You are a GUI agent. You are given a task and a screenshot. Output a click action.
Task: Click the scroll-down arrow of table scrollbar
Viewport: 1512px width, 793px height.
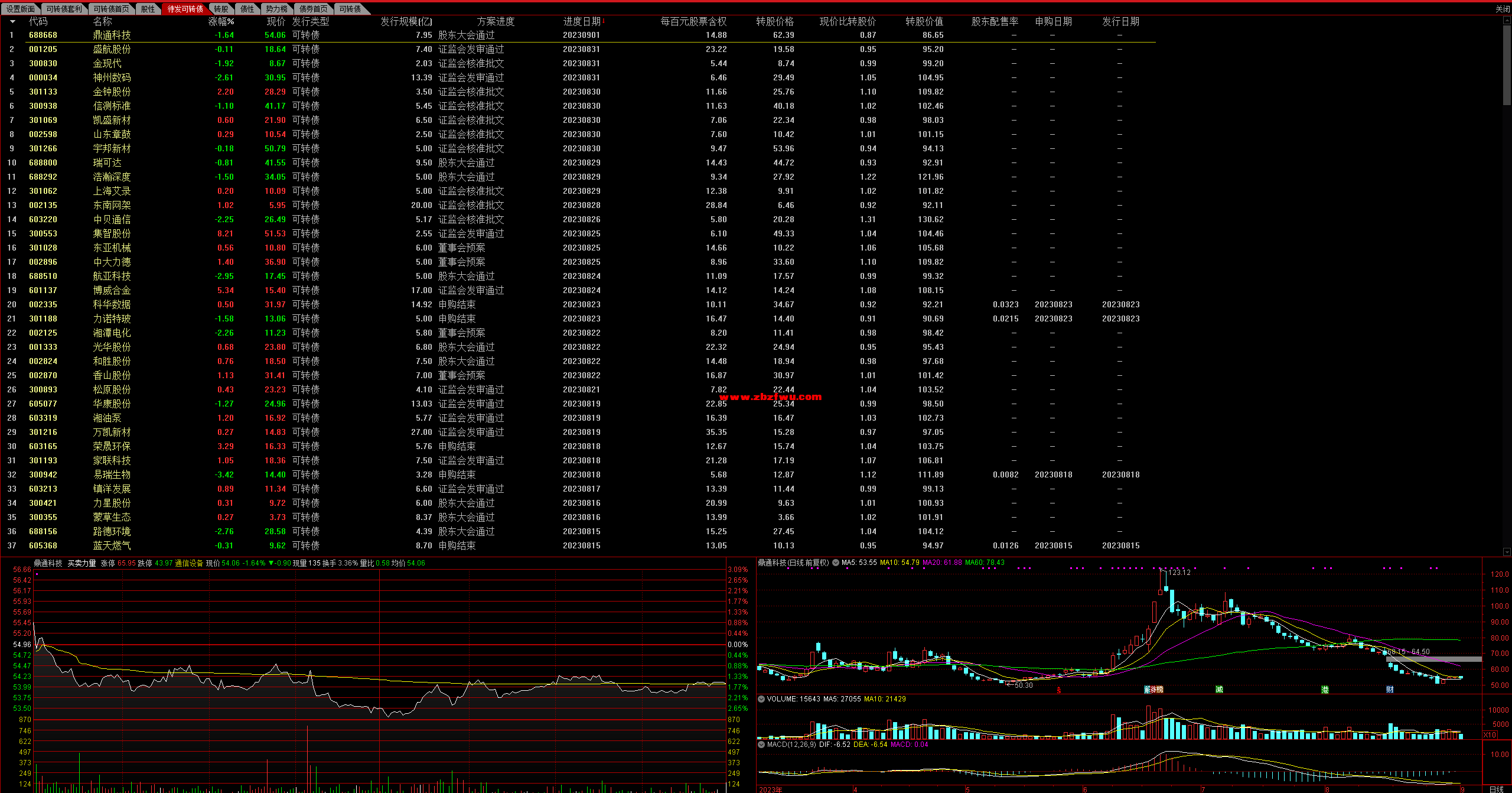pos(1506,552)
